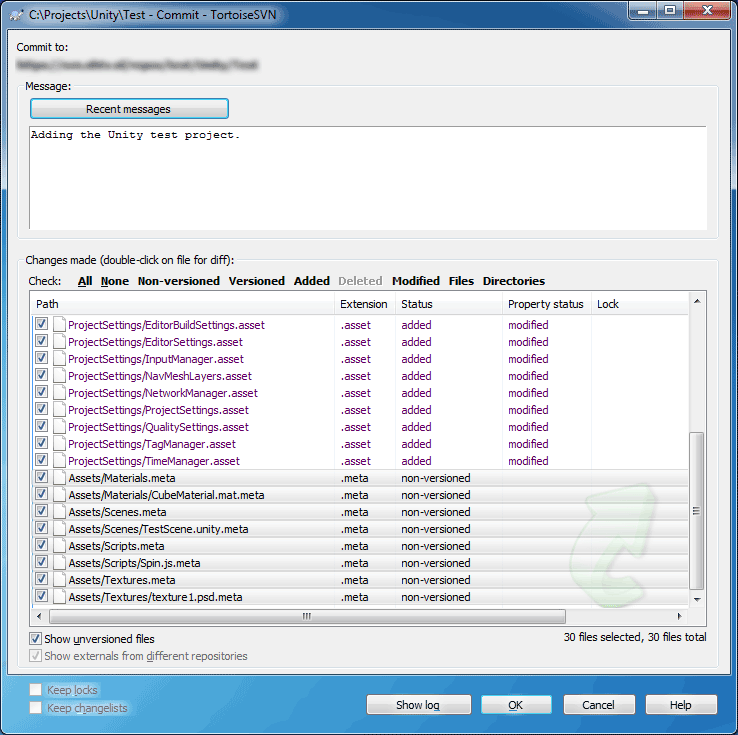738x735 pixels.
Task: Click file icon for texture1.psd.meta
Action: [x=59, y=596]
